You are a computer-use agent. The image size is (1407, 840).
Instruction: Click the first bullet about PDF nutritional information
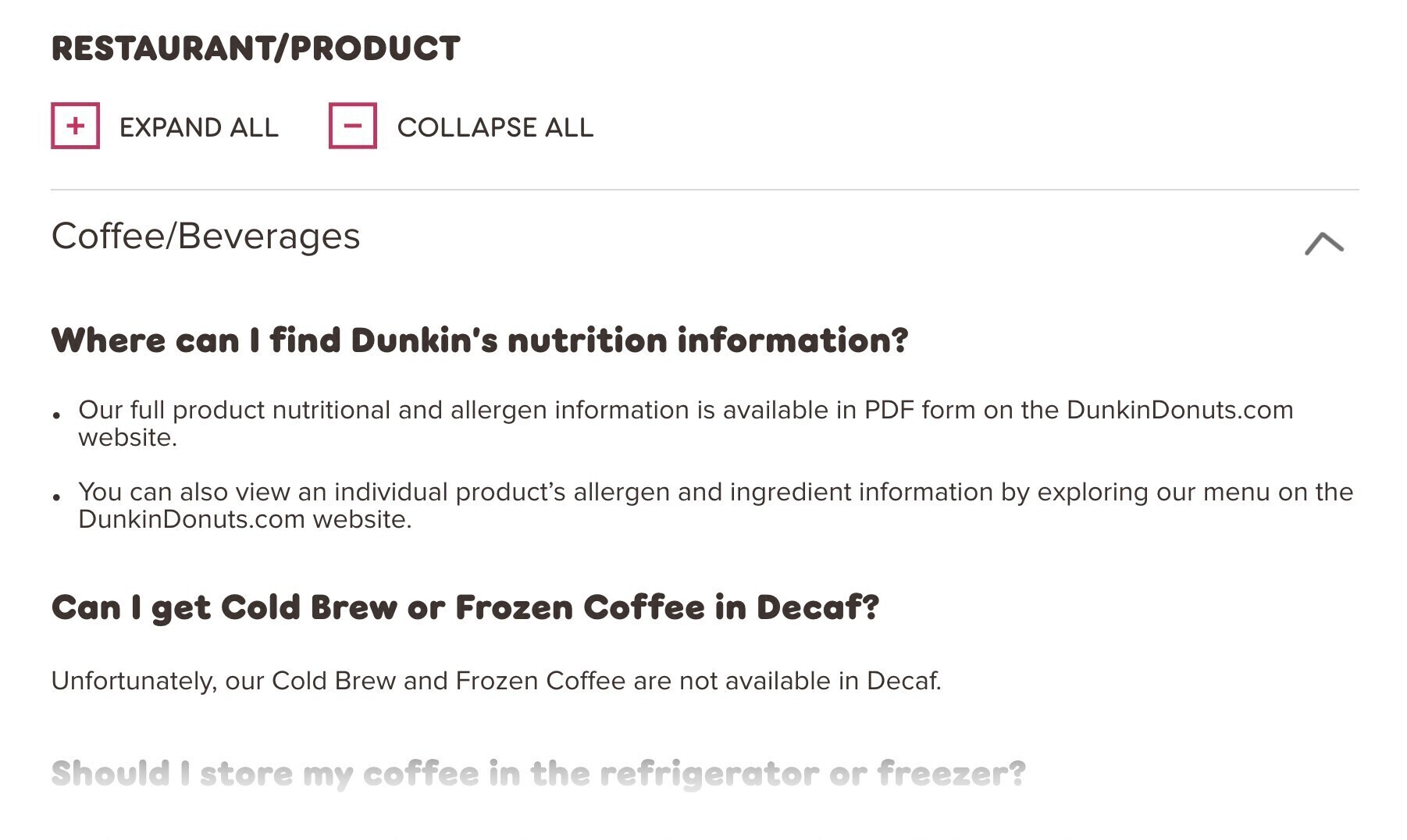tap(686, 423)
